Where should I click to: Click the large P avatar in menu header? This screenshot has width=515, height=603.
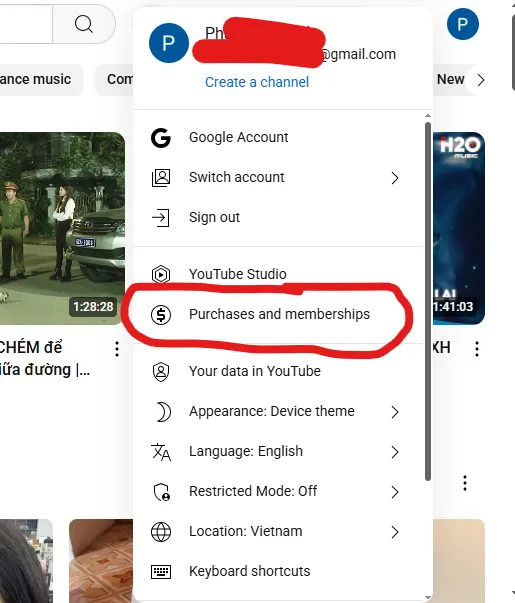(x=168, y=43)
